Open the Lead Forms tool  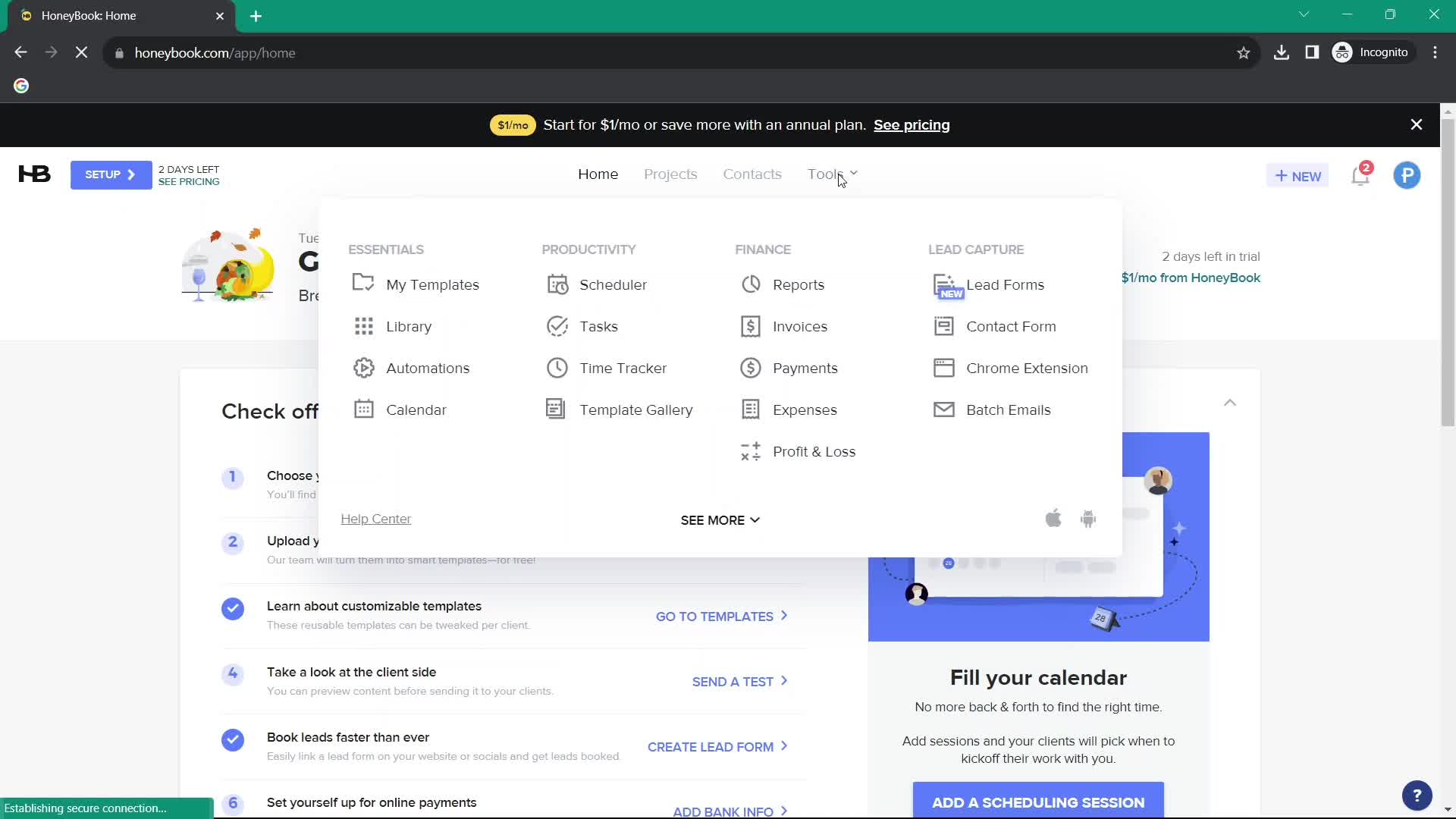(x=1004, y=284)
